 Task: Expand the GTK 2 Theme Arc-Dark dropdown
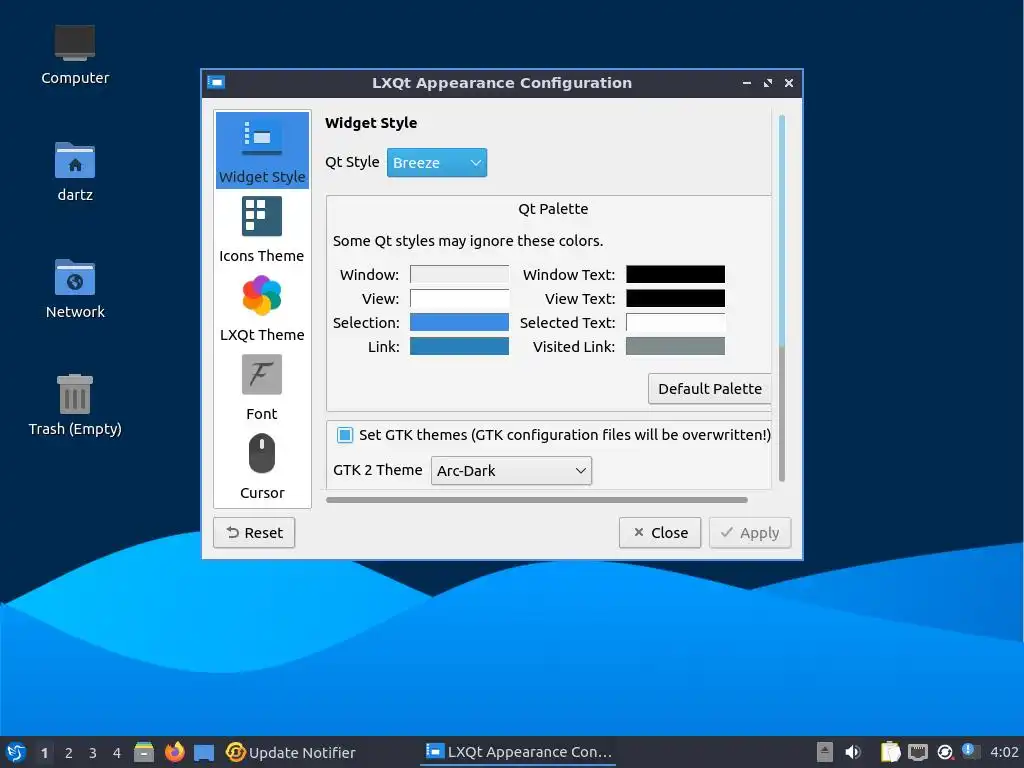click(x=511, y=471)
